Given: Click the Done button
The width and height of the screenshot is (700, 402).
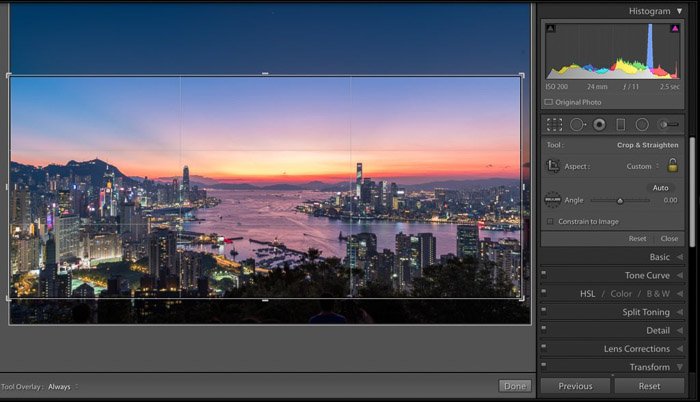Looking at the screenshot, I should point(515,386).
